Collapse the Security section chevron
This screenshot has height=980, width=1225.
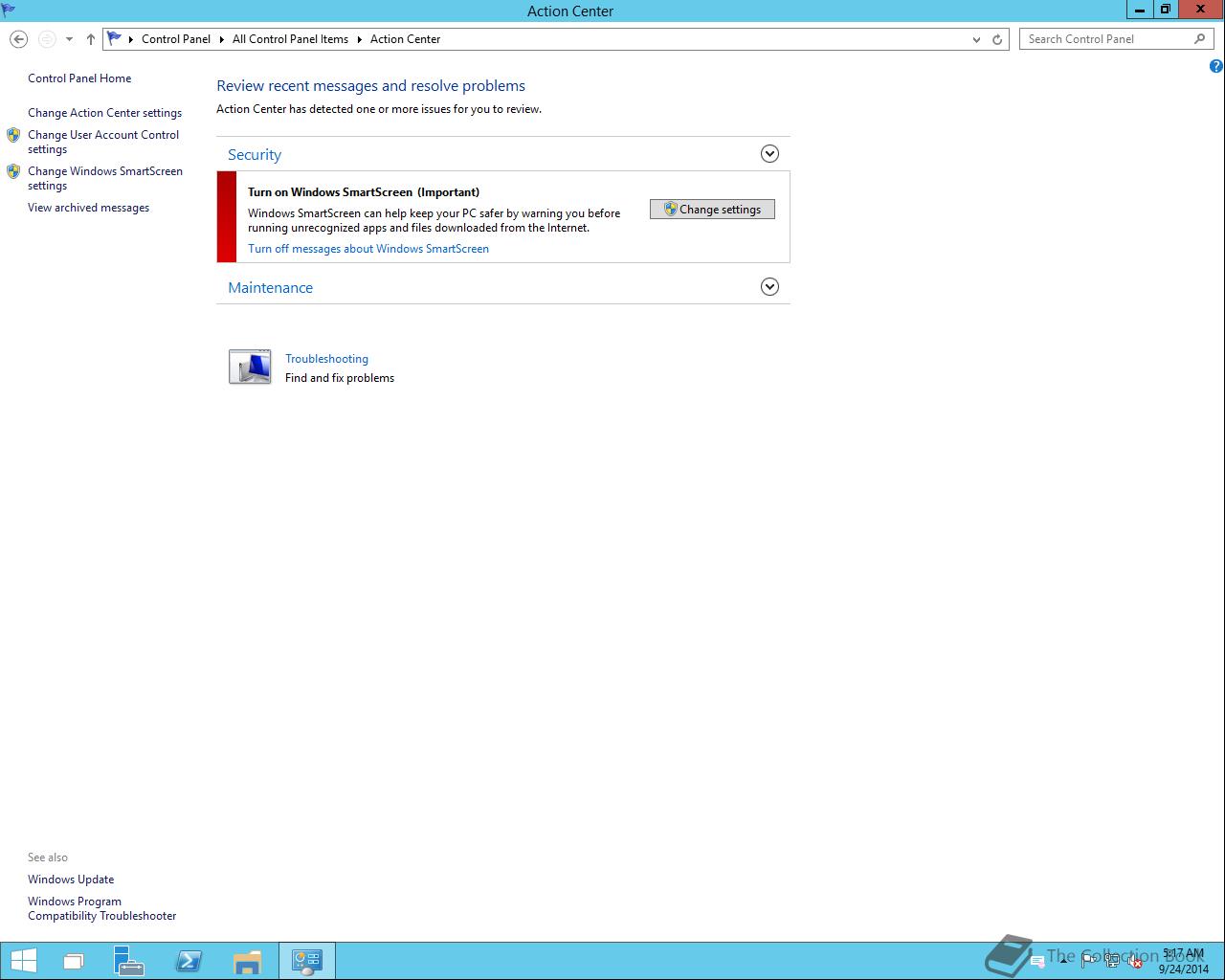(x=769, y=154)
